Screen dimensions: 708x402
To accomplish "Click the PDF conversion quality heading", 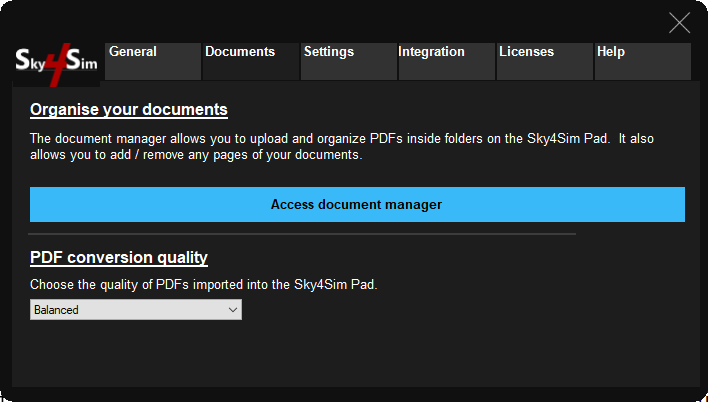I will coord(119,257).
